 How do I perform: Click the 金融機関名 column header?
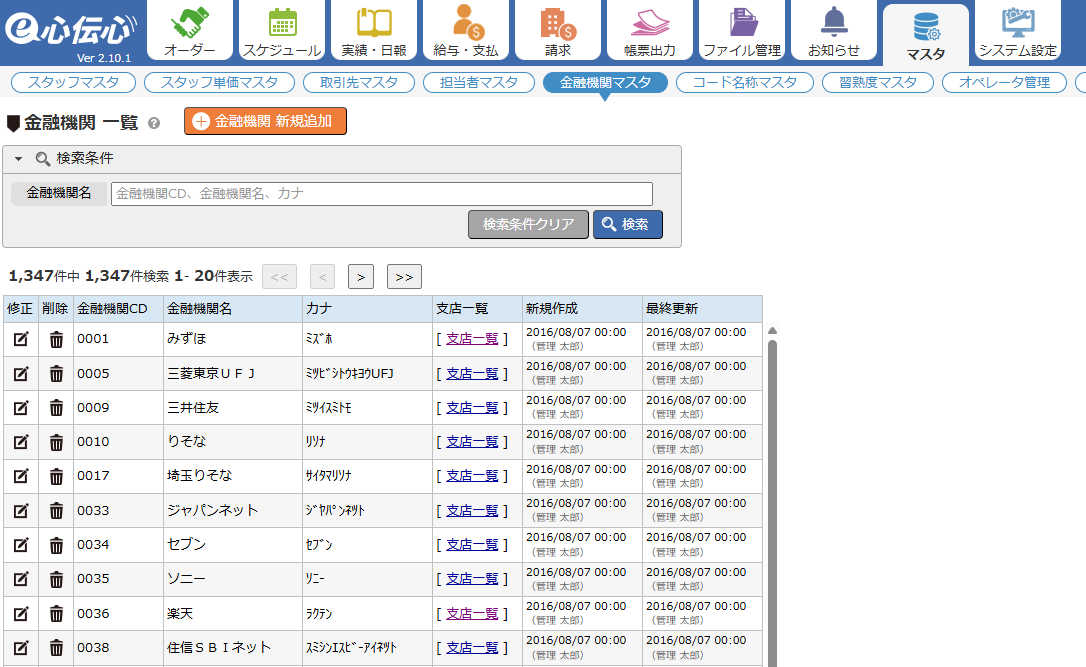pyautogui.click(x=233, y=309)
